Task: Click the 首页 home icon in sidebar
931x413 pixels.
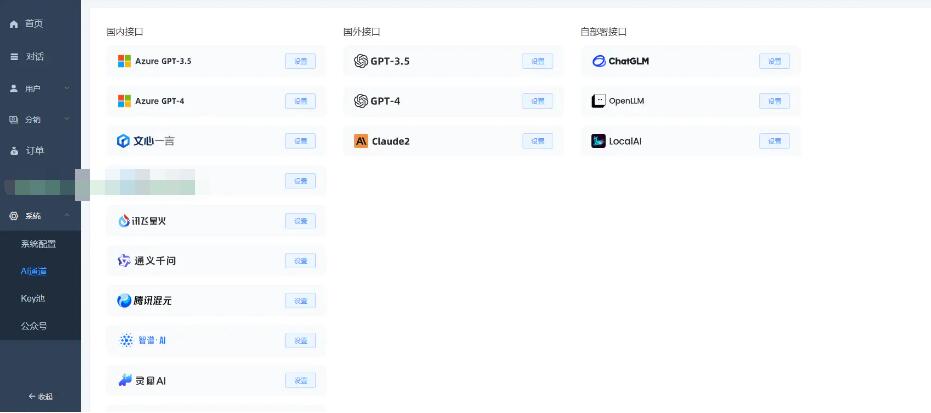Action: [x=14, y=23]
